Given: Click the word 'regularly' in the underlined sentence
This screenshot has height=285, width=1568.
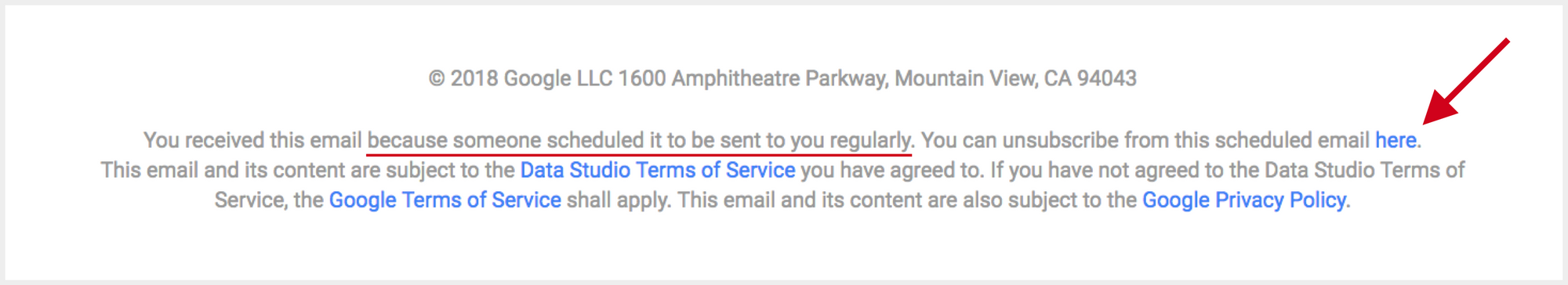Looking at the screenshot, I should pos(870,140).
